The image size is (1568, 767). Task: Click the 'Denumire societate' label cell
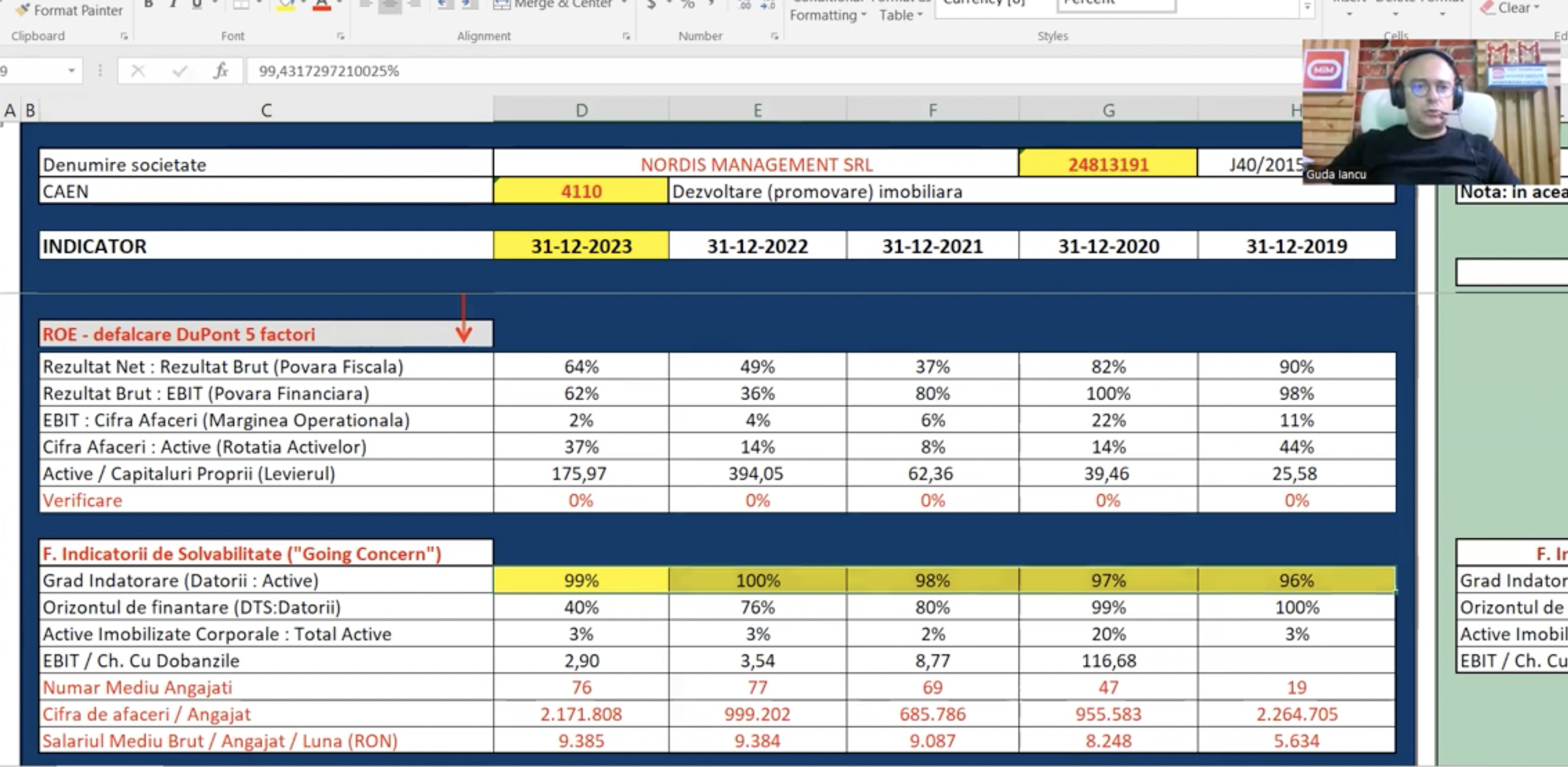click(266, 164)
